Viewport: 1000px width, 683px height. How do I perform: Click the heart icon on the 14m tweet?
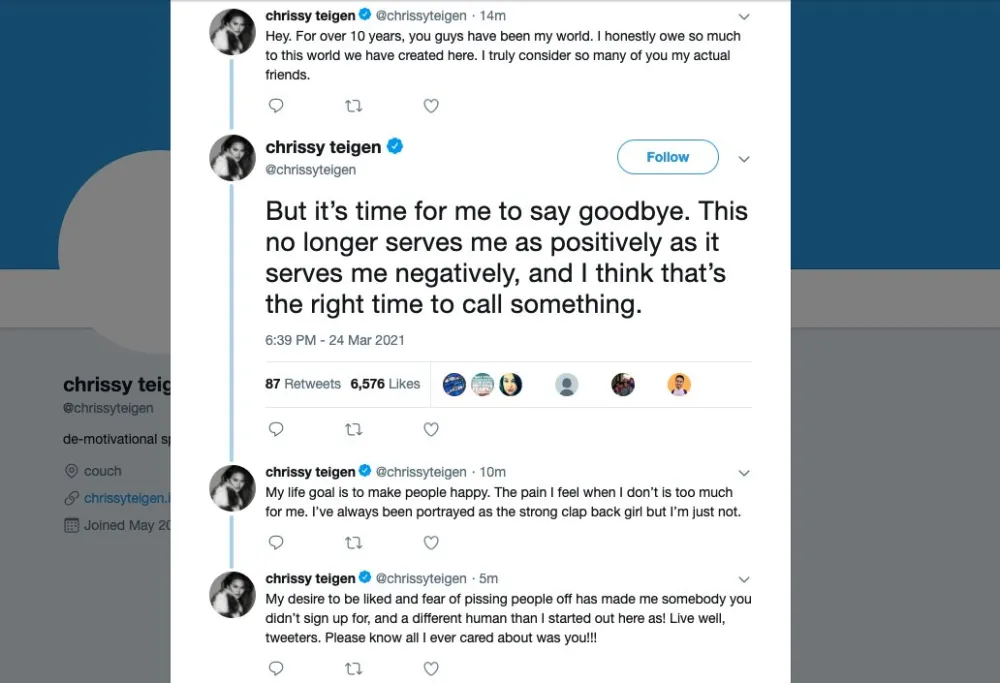[x=431, y=105]
